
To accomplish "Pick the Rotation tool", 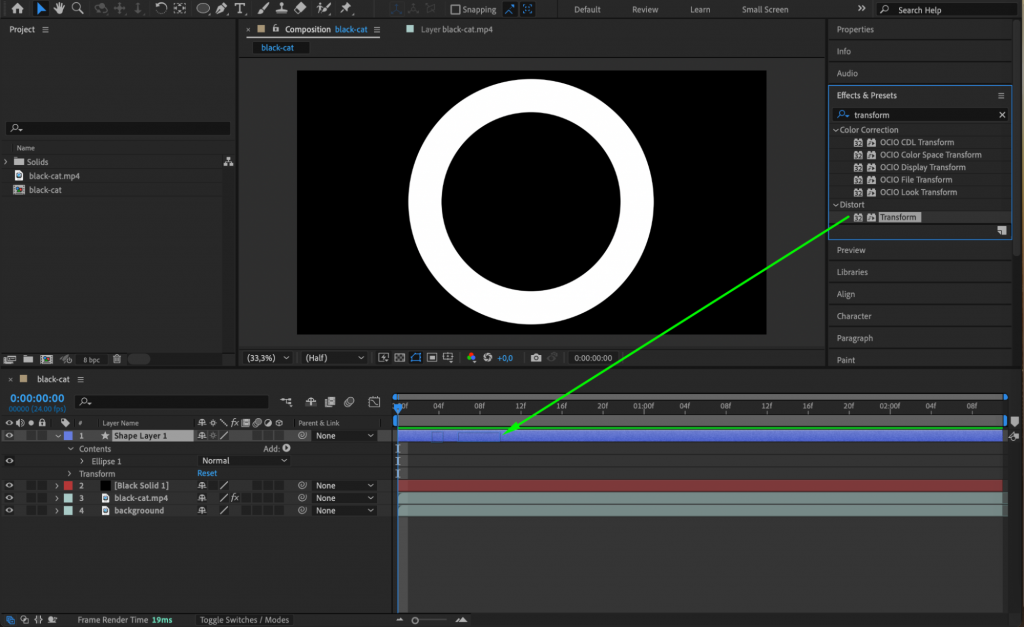I will point(161,9).
